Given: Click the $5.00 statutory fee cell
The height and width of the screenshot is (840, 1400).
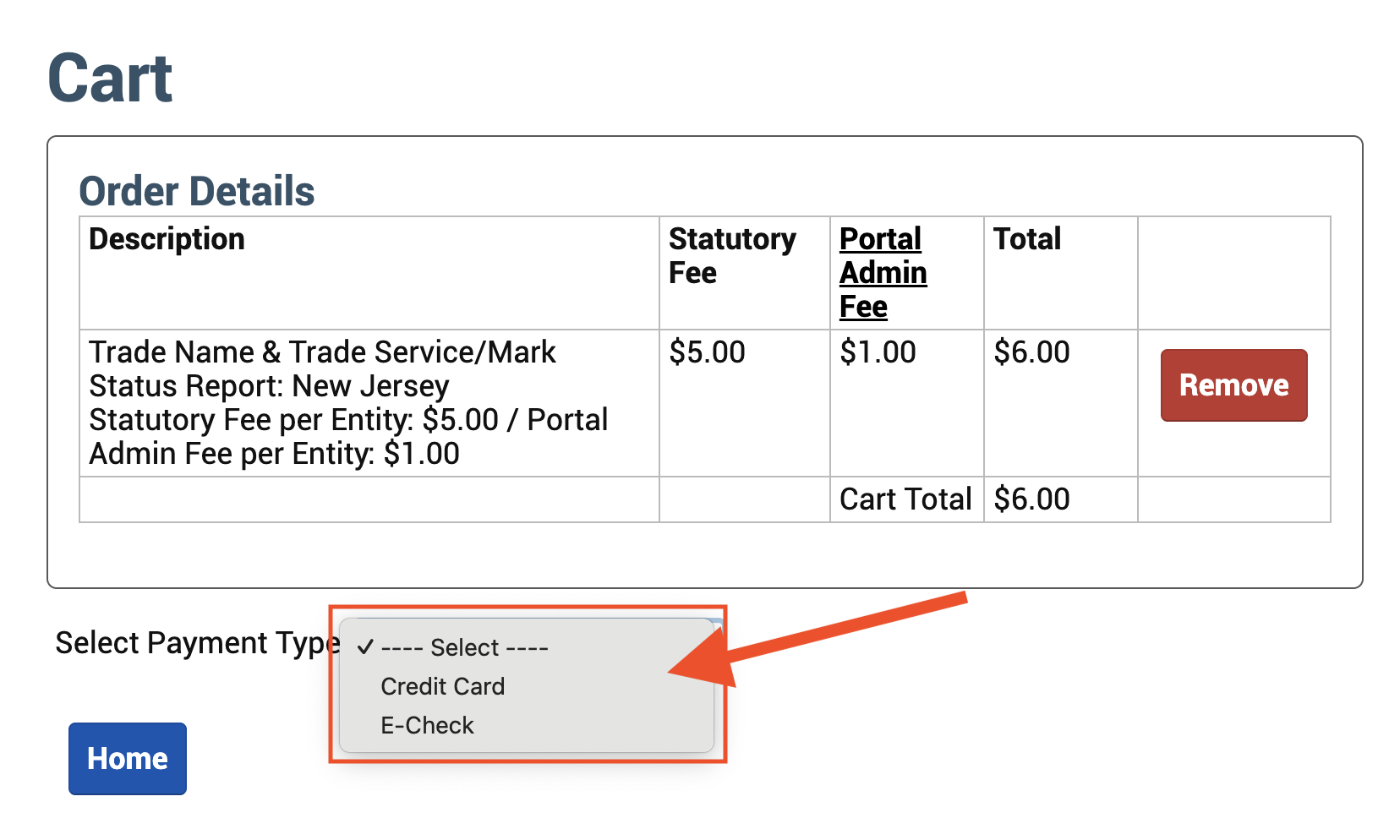Looking at the screenshot, I should click(707, 352).
